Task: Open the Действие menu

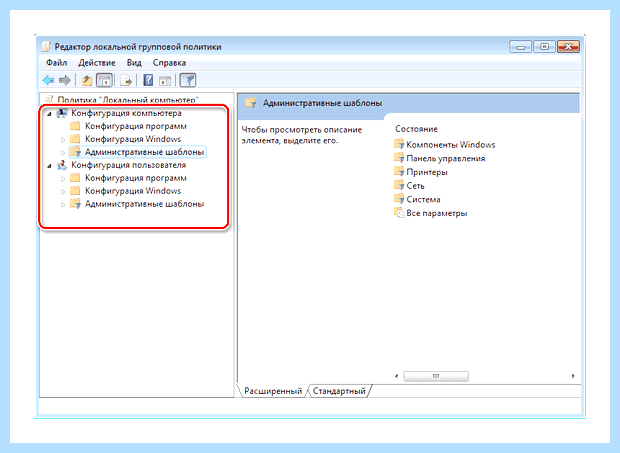Action: pyautogui.click(x=97, y=63)
